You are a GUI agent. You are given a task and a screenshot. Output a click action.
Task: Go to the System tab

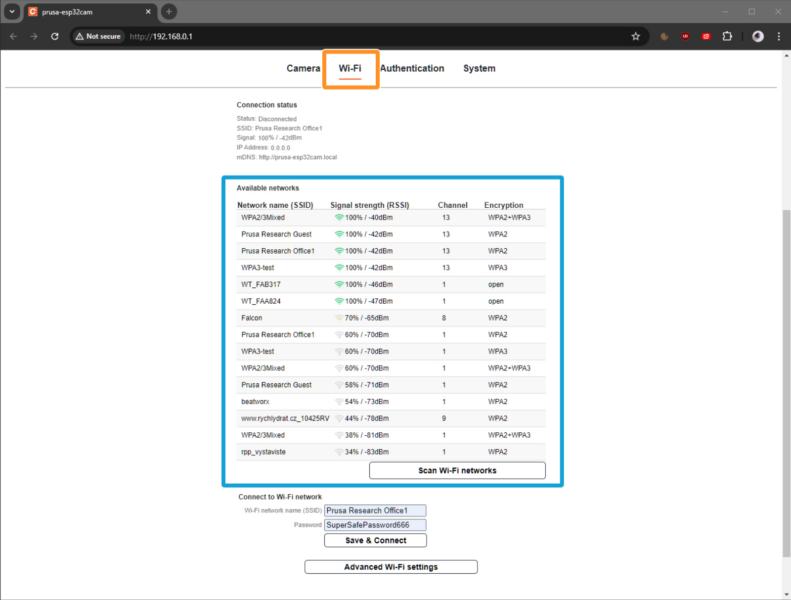click(x=479, y=69)
